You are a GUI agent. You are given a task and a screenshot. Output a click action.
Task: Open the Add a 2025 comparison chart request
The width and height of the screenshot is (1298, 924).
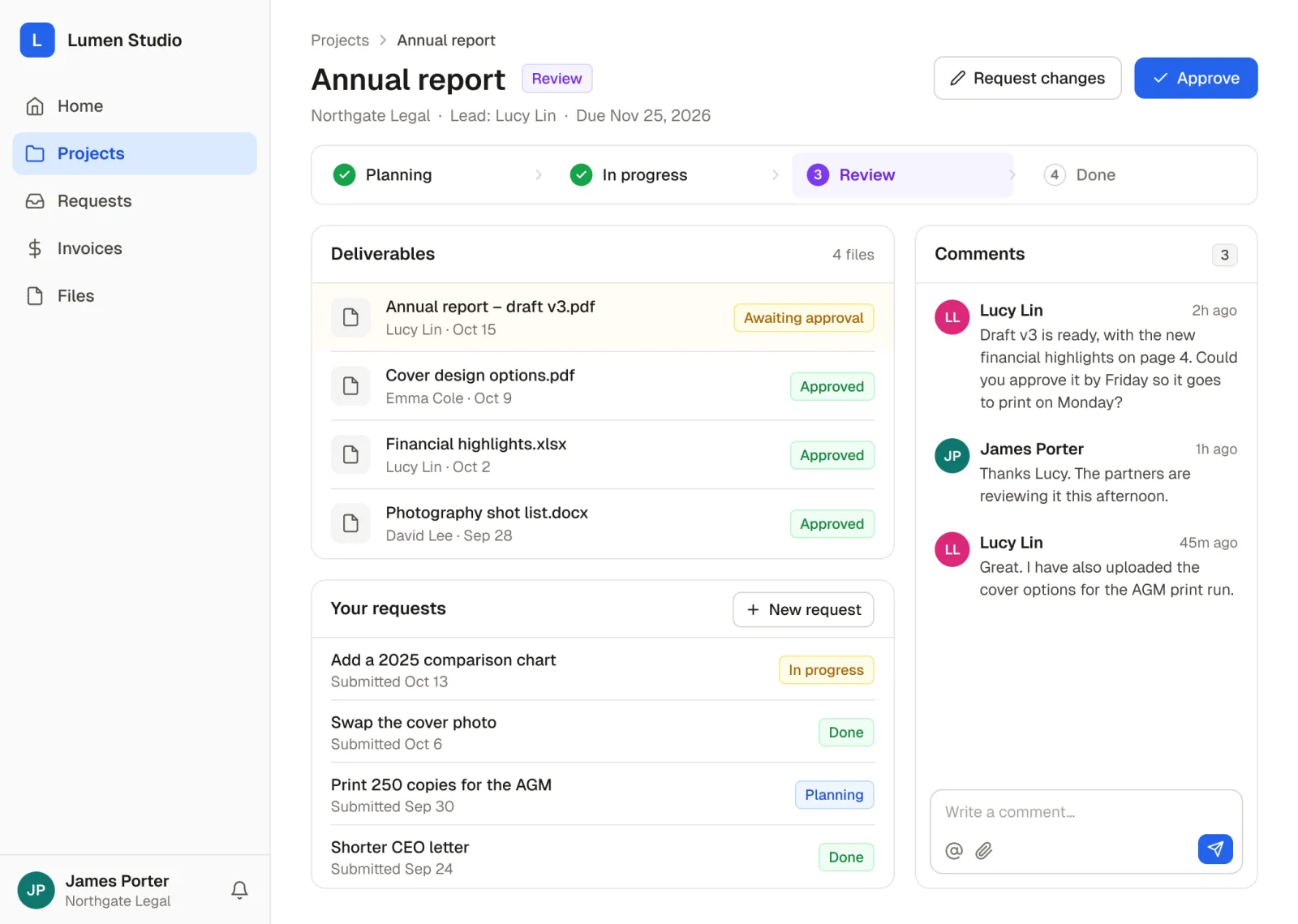coord(603,670)
